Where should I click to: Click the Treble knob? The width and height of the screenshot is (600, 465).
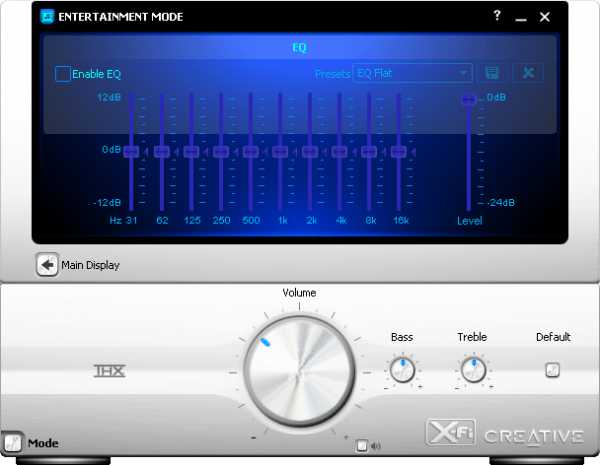[473, 370]
